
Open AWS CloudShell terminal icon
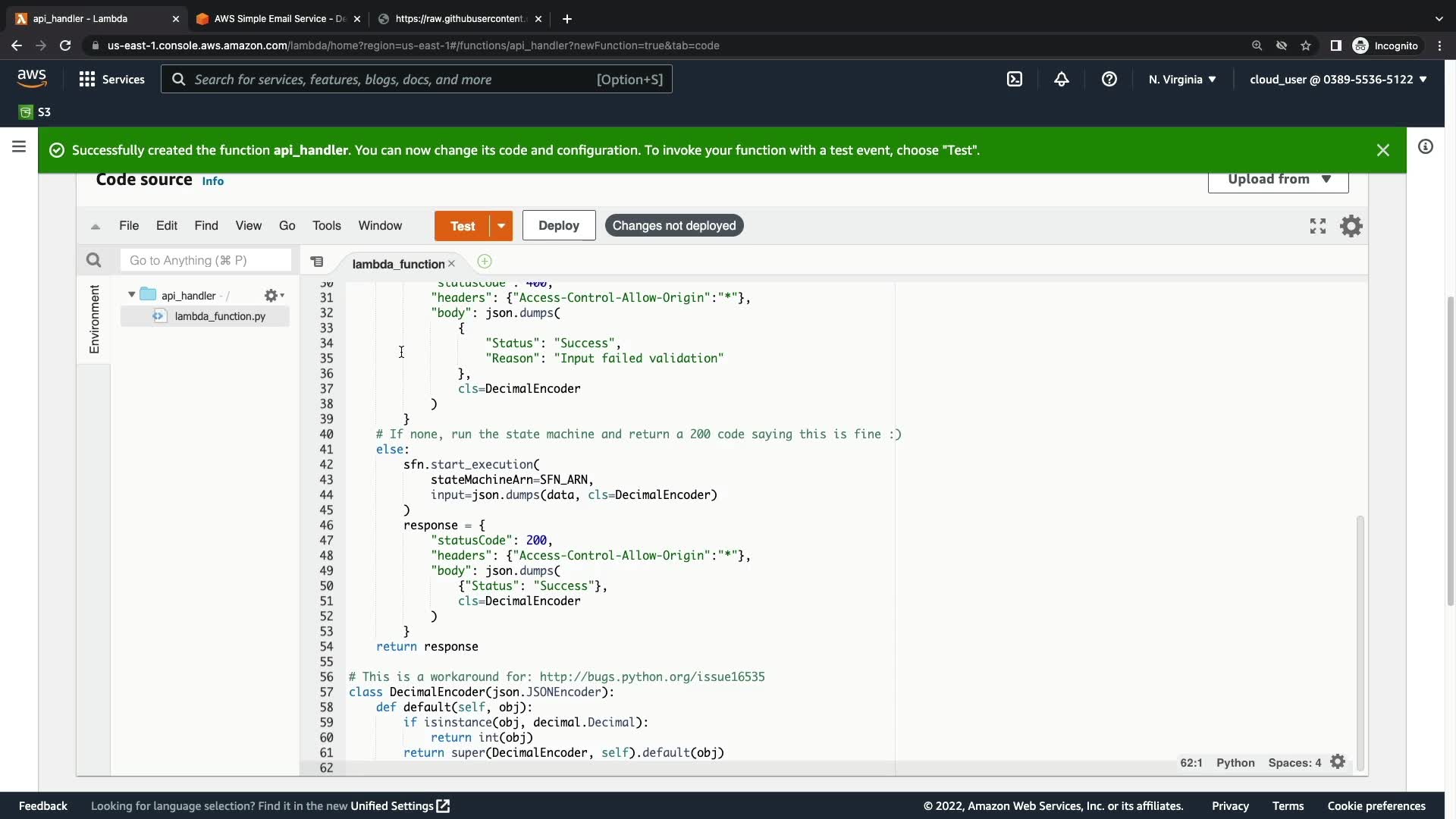click(1015, 80)
